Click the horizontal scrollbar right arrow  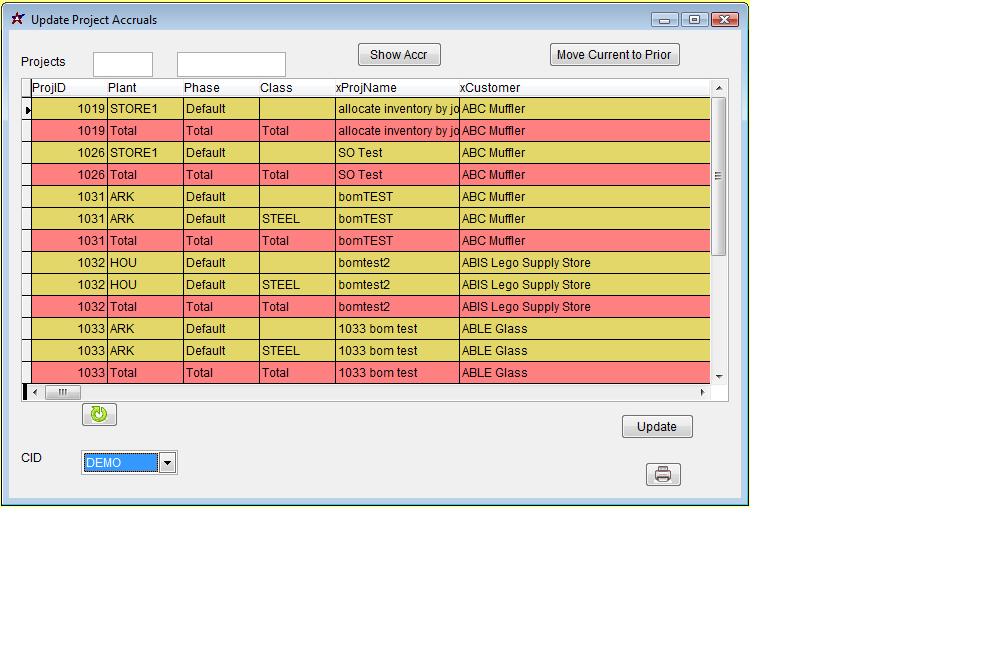coord(702,392)
